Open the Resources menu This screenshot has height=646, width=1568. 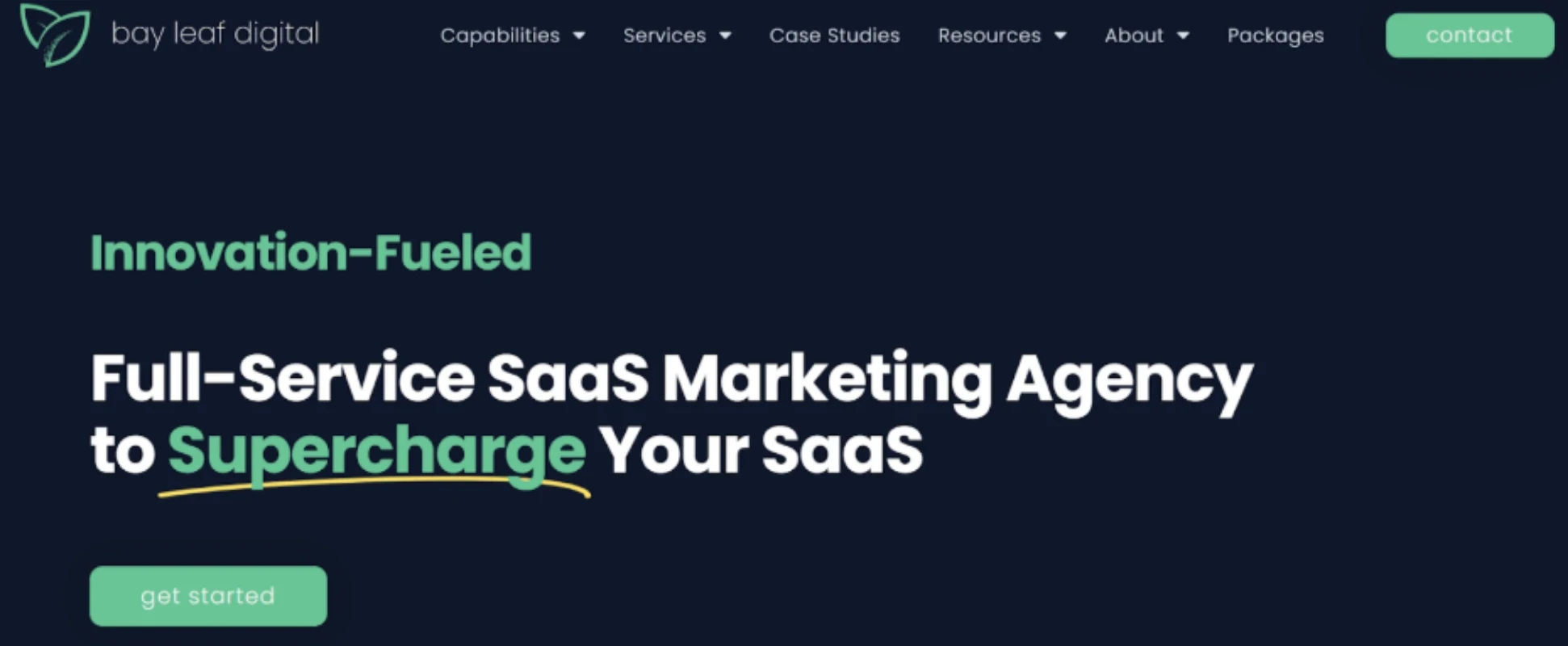coord(989,36)
